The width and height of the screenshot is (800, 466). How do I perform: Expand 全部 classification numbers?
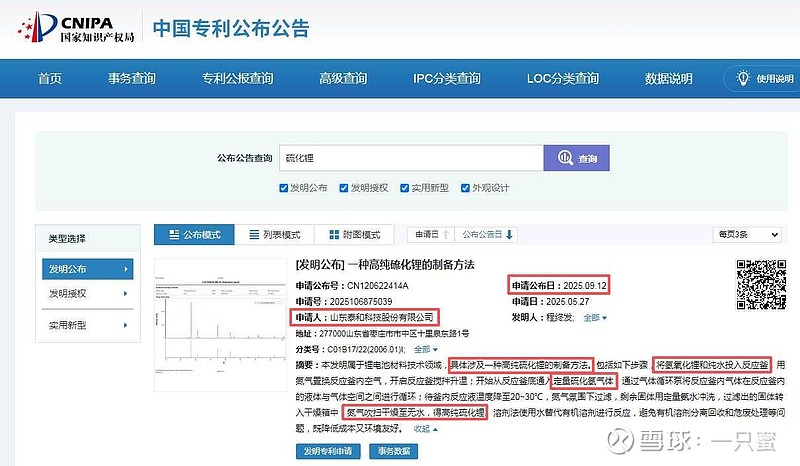coord(426,349)
